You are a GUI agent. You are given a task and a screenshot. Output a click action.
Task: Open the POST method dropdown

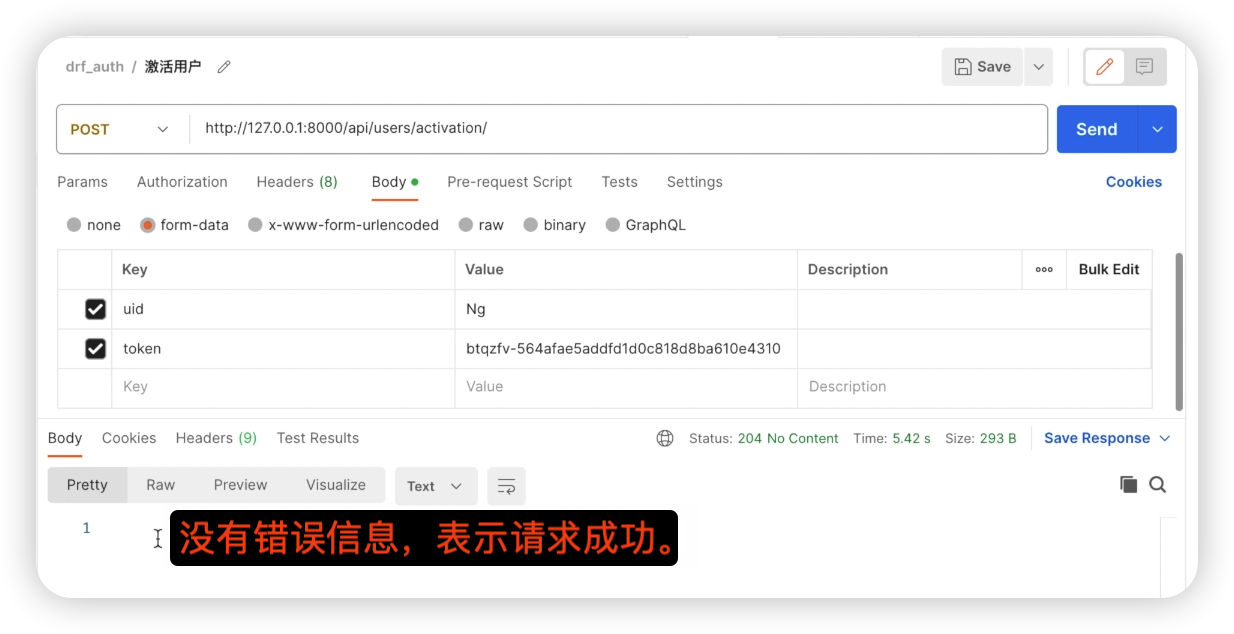coord(120,129)
